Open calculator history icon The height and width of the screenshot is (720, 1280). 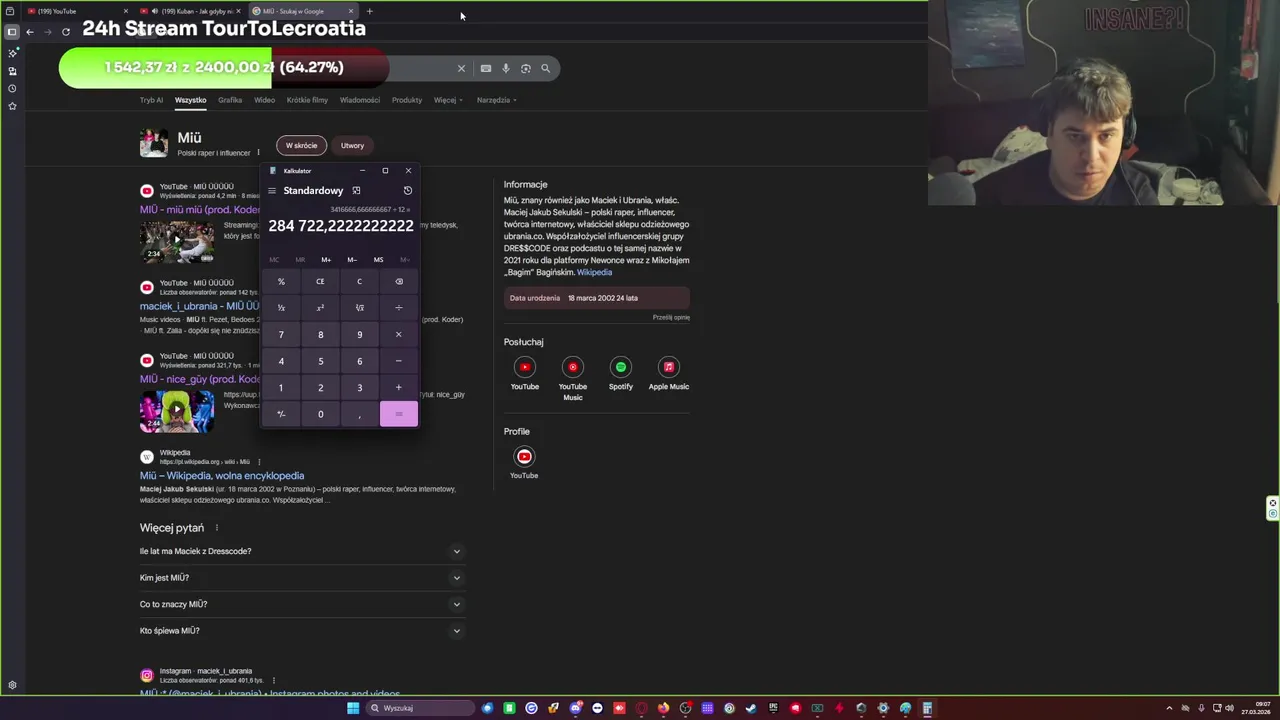407,190
